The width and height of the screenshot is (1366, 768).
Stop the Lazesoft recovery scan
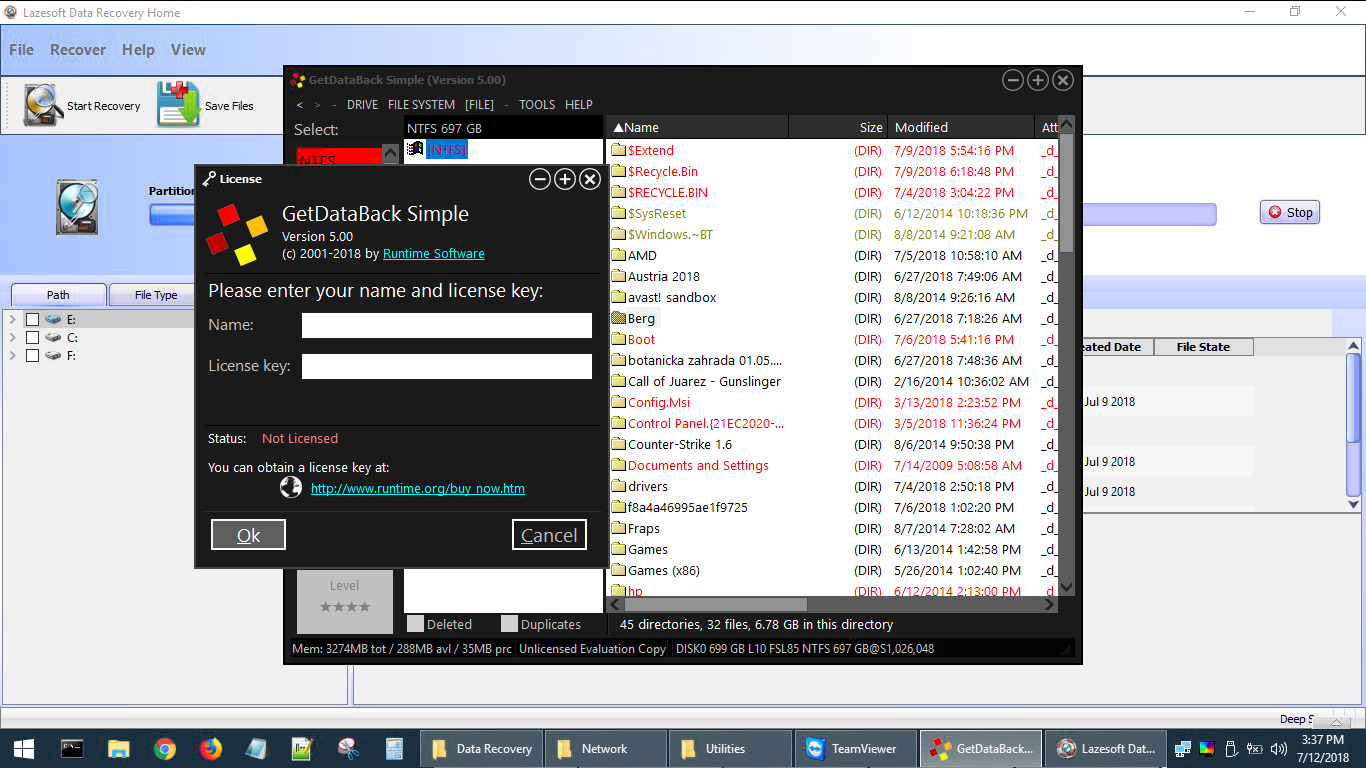pos(1290,212)
